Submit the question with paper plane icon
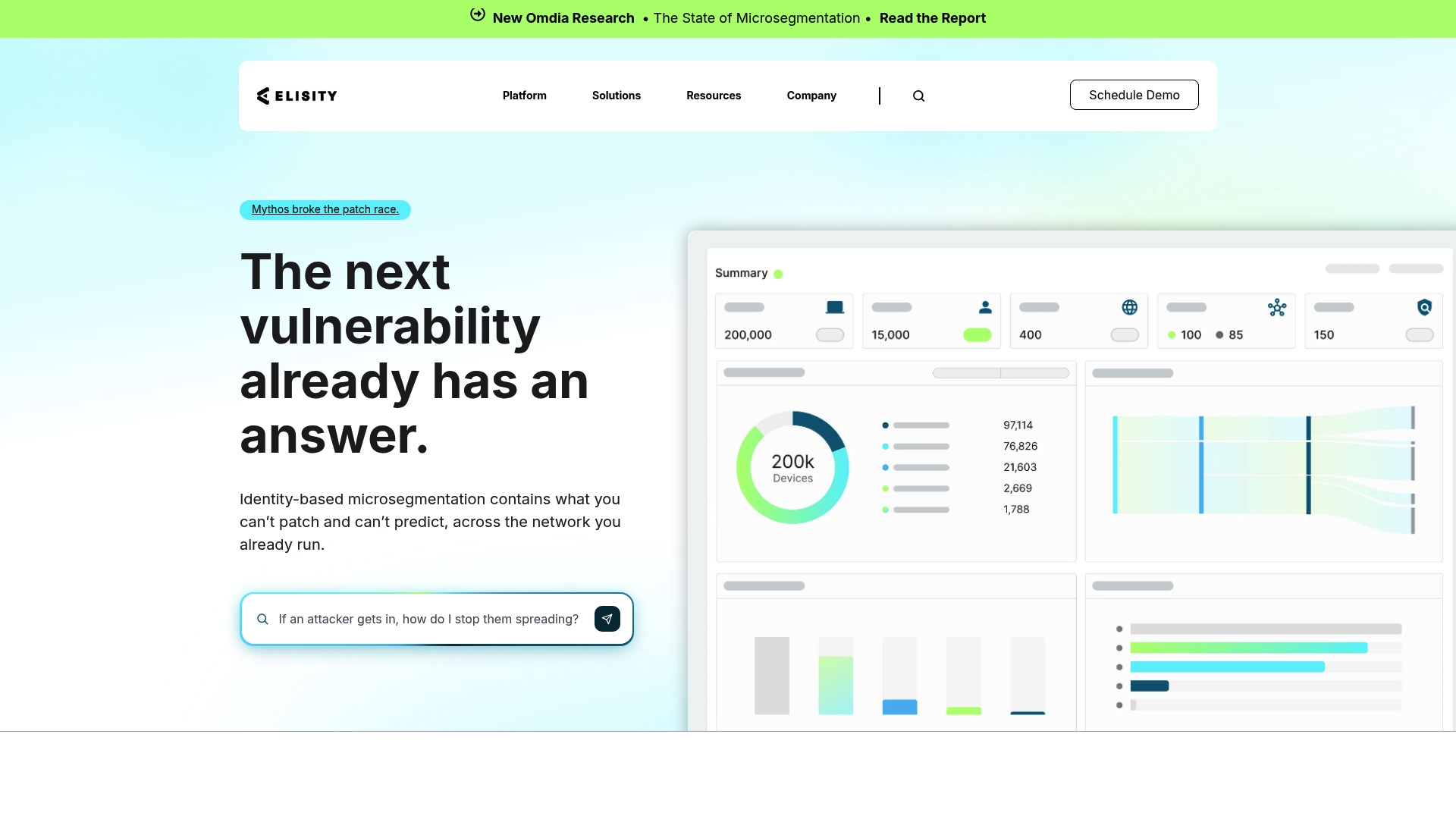Image resolution: width=1456 pixels, height=819 pixels. [x=607, y=619]
